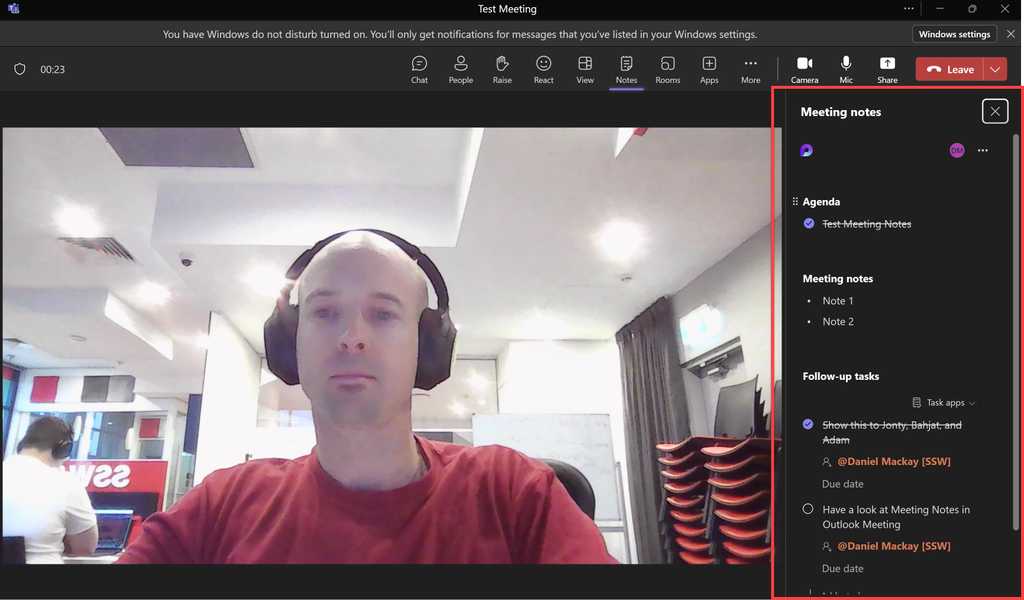The height and width of the screenshot is (600, 1024).
Task: Turn off the Camera
Action: coord(804,68)
